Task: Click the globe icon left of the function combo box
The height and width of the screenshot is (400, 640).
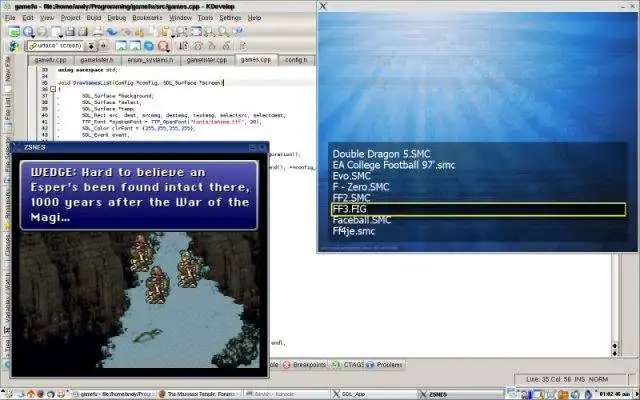Action: tap(14, 46)
